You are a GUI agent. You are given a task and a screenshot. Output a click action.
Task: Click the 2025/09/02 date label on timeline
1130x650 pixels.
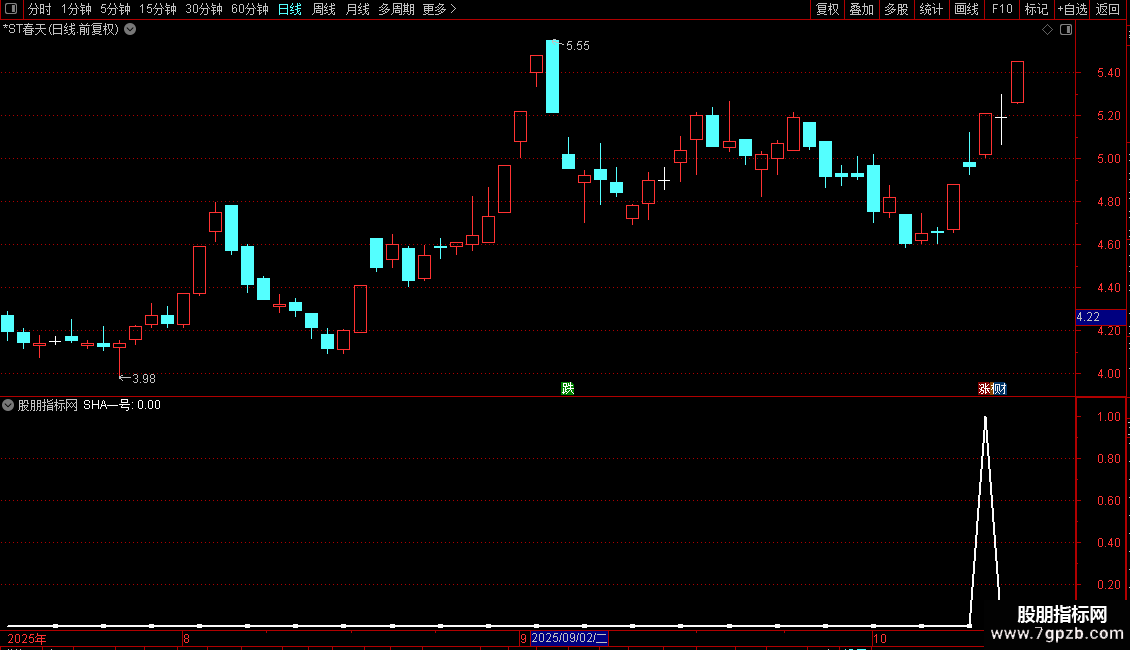tap(569, 638)
